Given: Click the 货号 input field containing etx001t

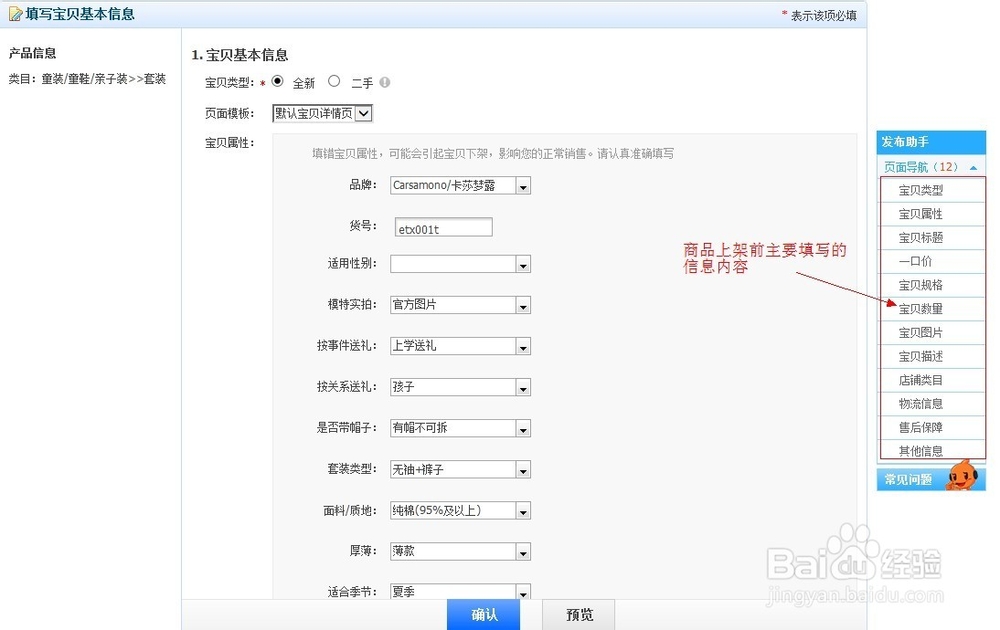Looking at the screenshot, I should 443,227.
